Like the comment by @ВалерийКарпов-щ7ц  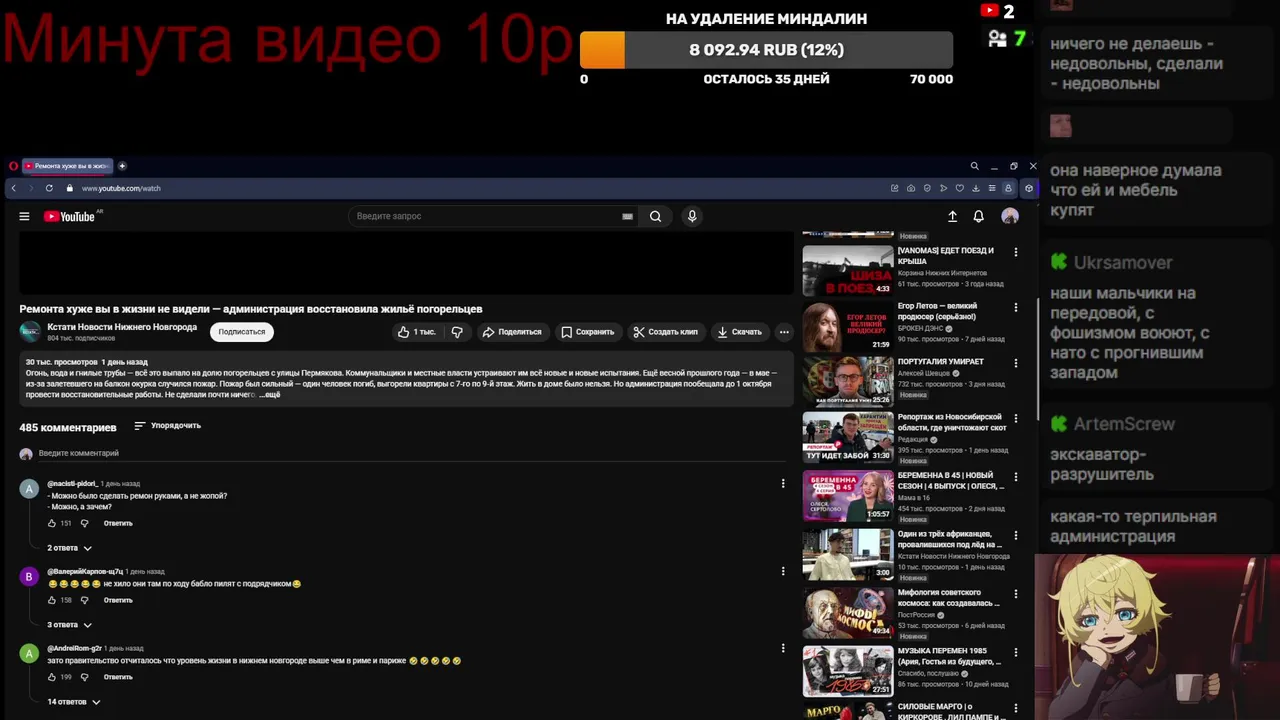pyautogui.click(x=52, y=600)
